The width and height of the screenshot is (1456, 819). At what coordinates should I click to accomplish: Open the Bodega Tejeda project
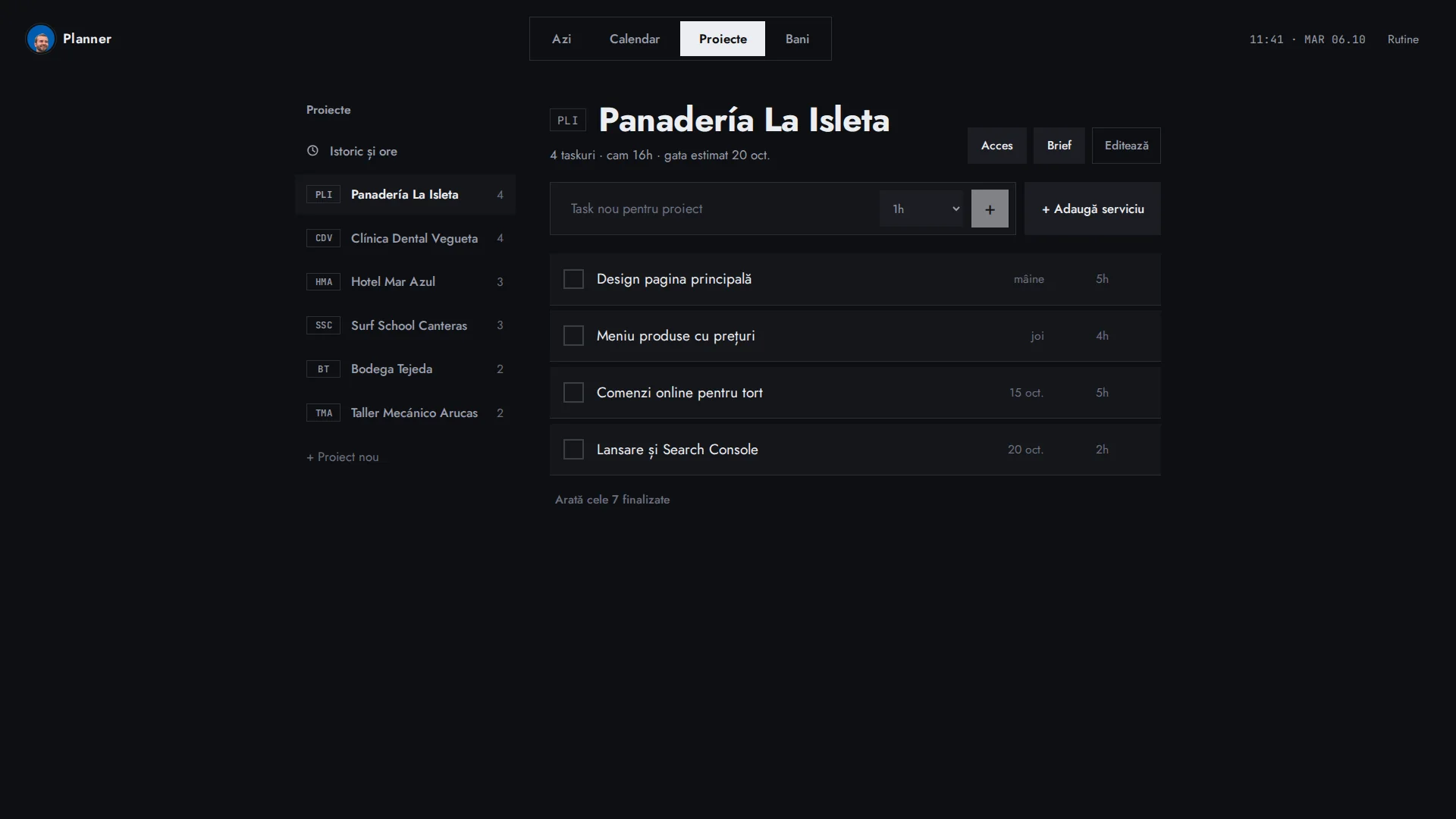pos(405,369)
